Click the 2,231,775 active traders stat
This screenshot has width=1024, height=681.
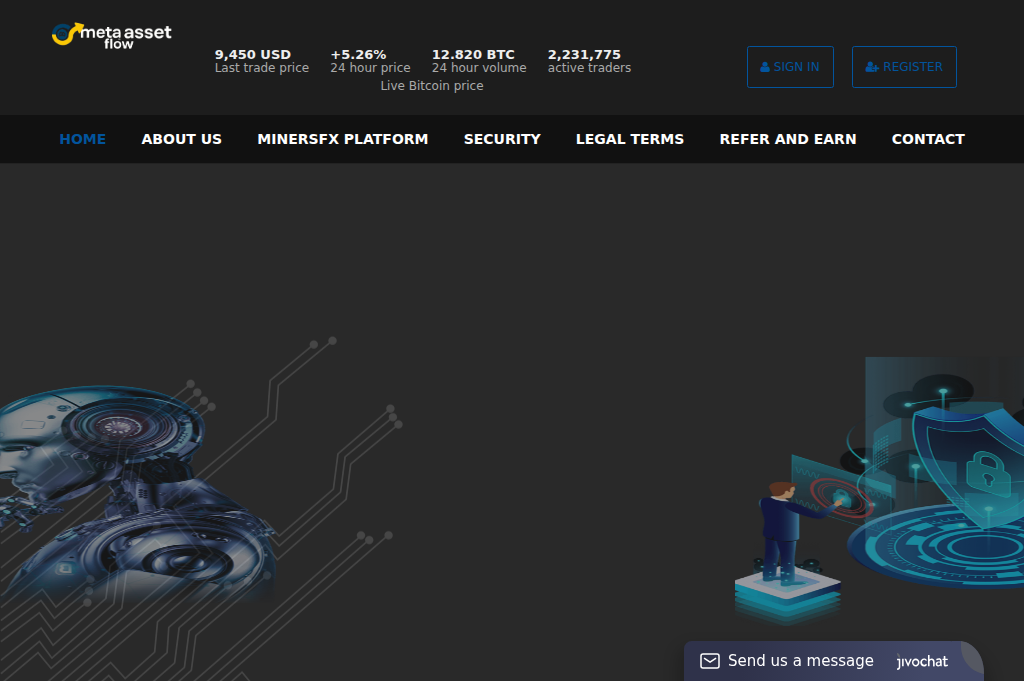(588, 60)
